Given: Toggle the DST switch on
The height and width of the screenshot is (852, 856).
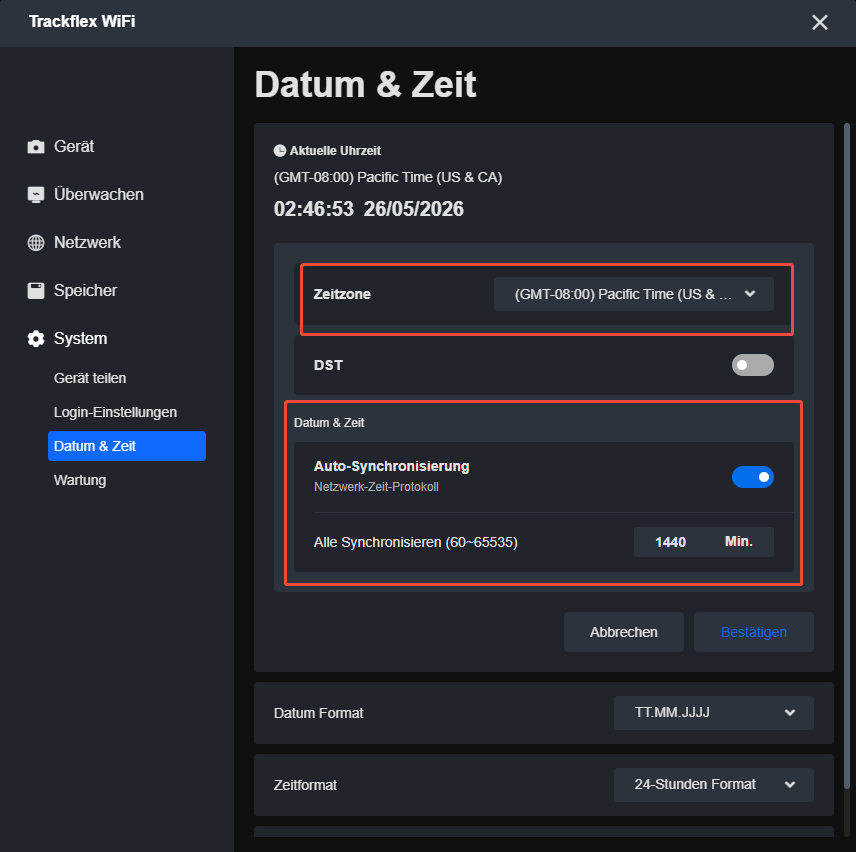Looking at the screenshot, I should [x=752, y=365].
